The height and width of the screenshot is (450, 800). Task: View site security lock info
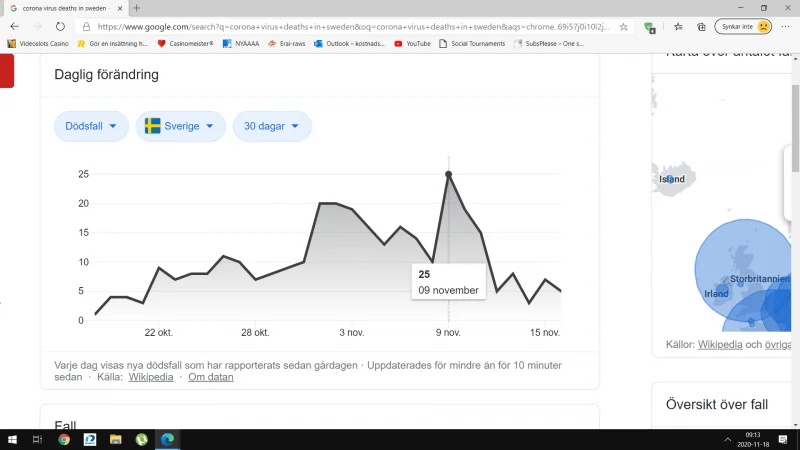coord(86,27)
